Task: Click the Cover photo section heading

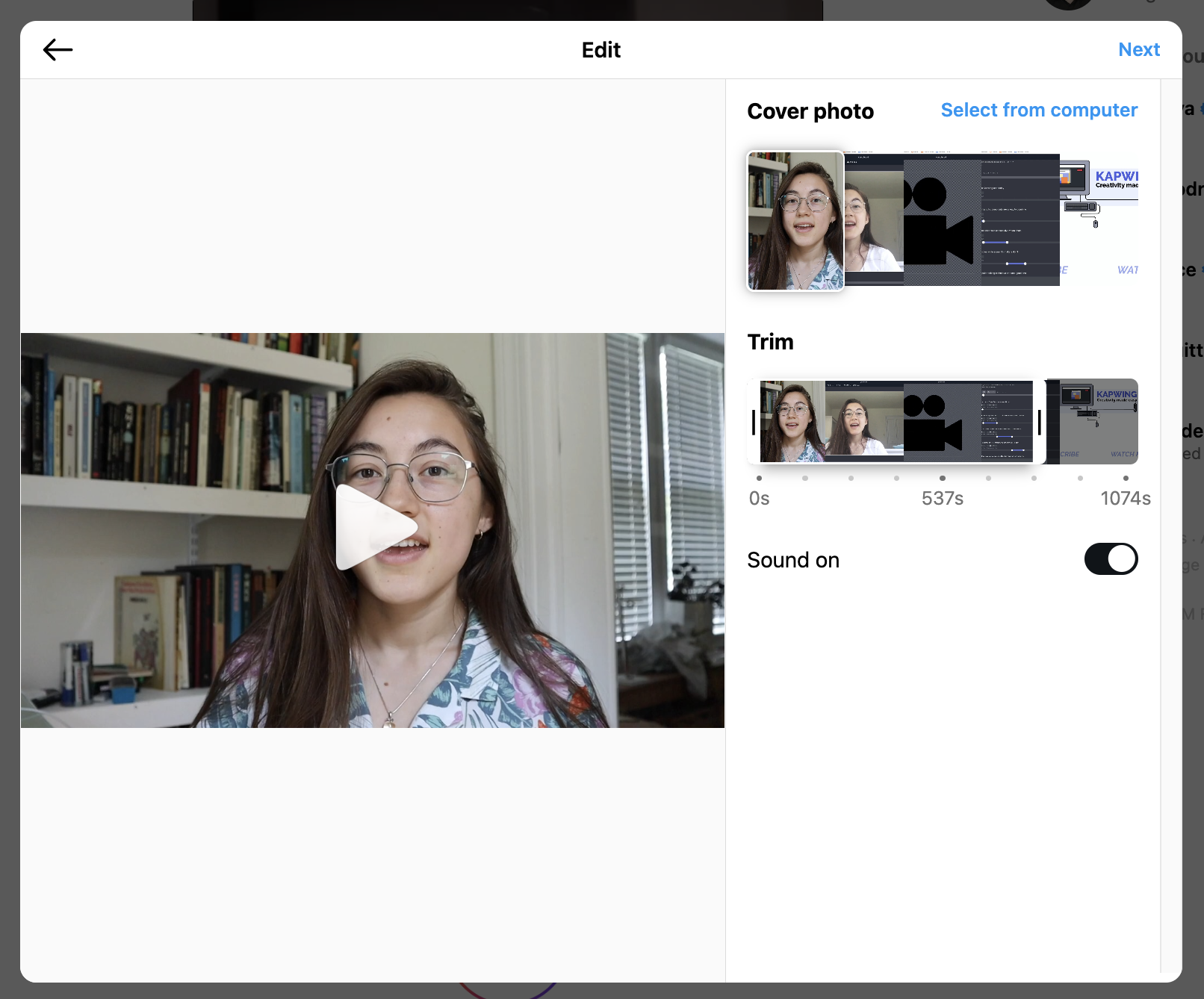Action: point(810,111)
